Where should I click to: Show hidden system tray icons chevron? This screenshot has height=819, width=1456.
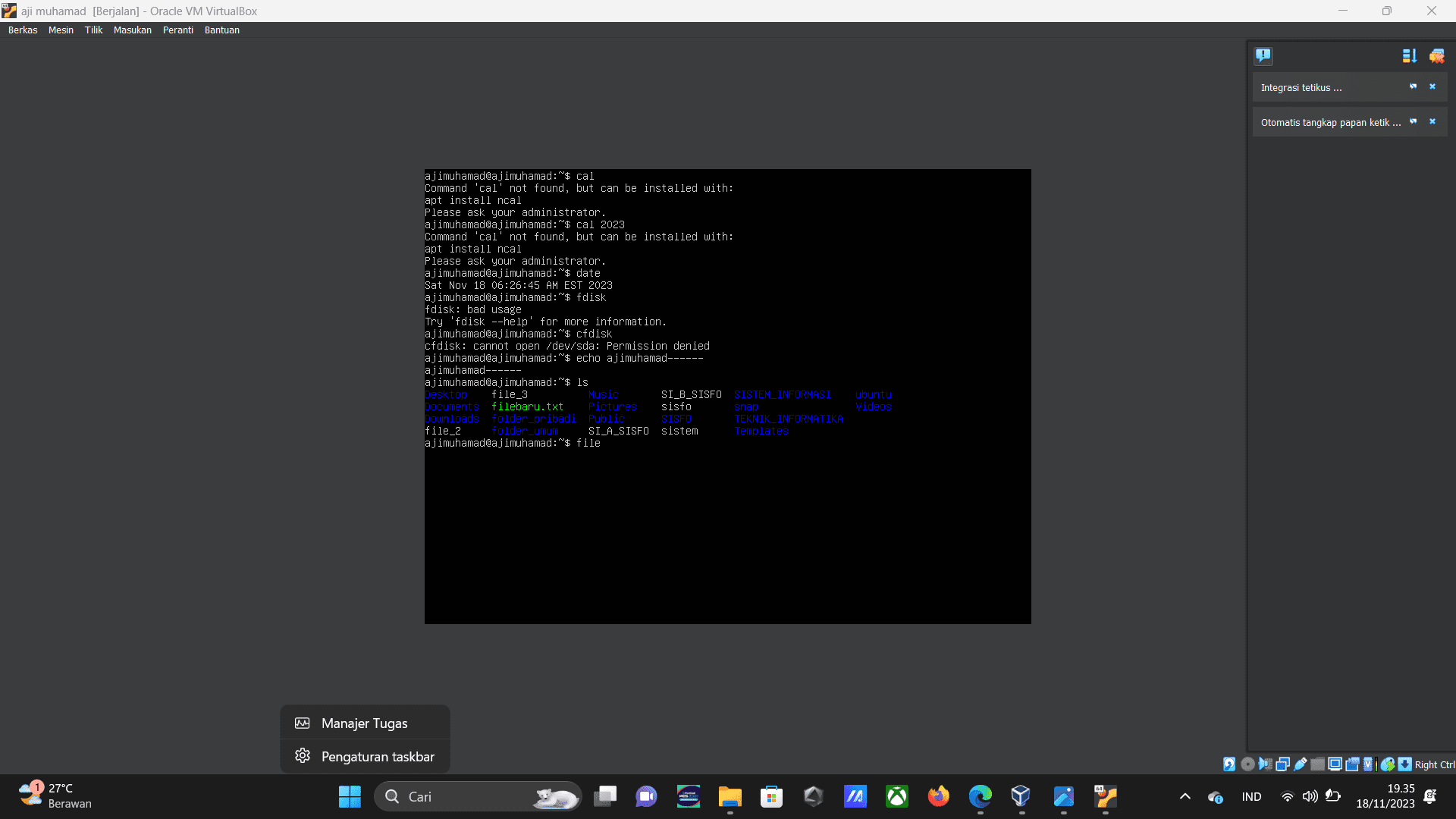1185,796
